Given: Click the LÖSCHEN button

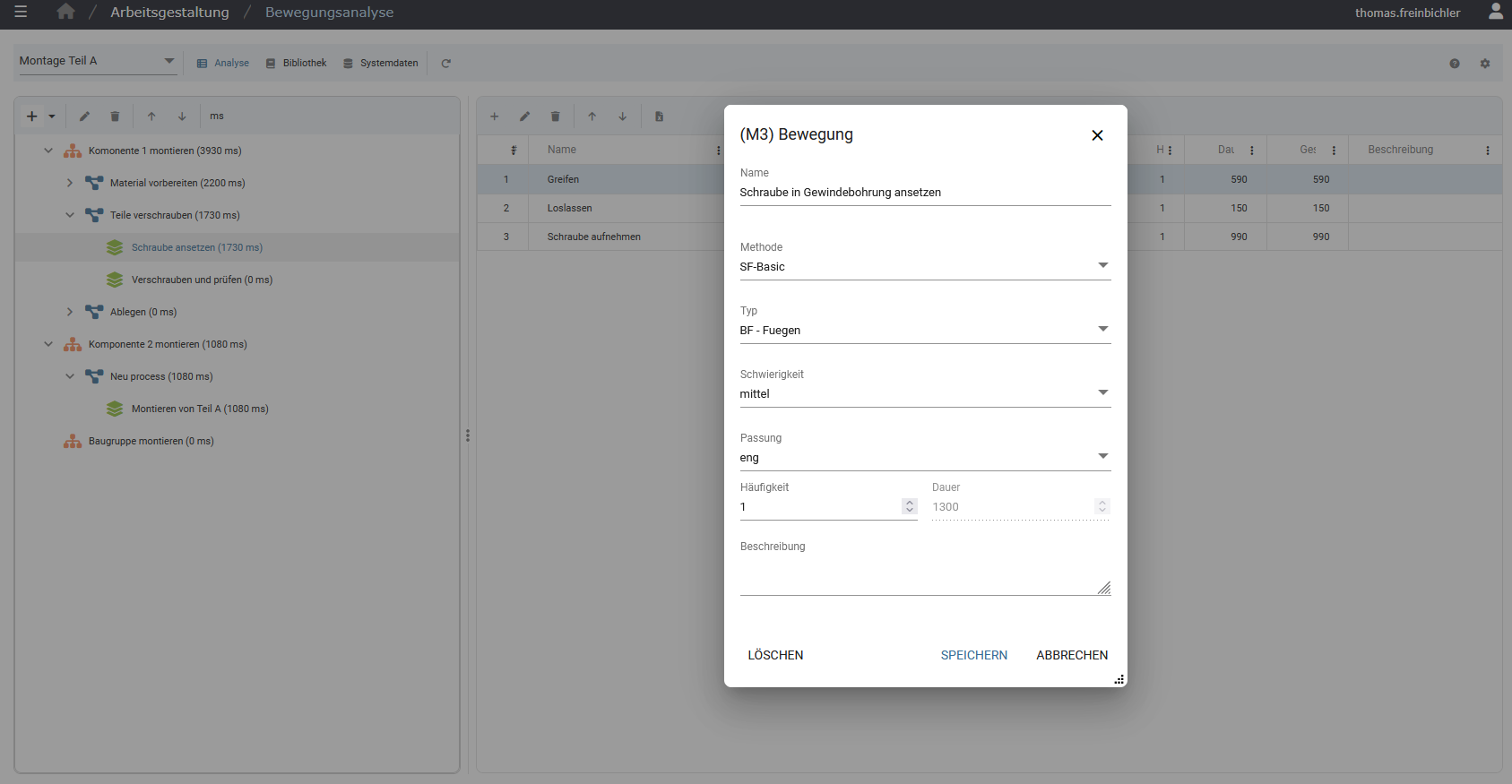Looking at the screenshot, I should (775, 655).
